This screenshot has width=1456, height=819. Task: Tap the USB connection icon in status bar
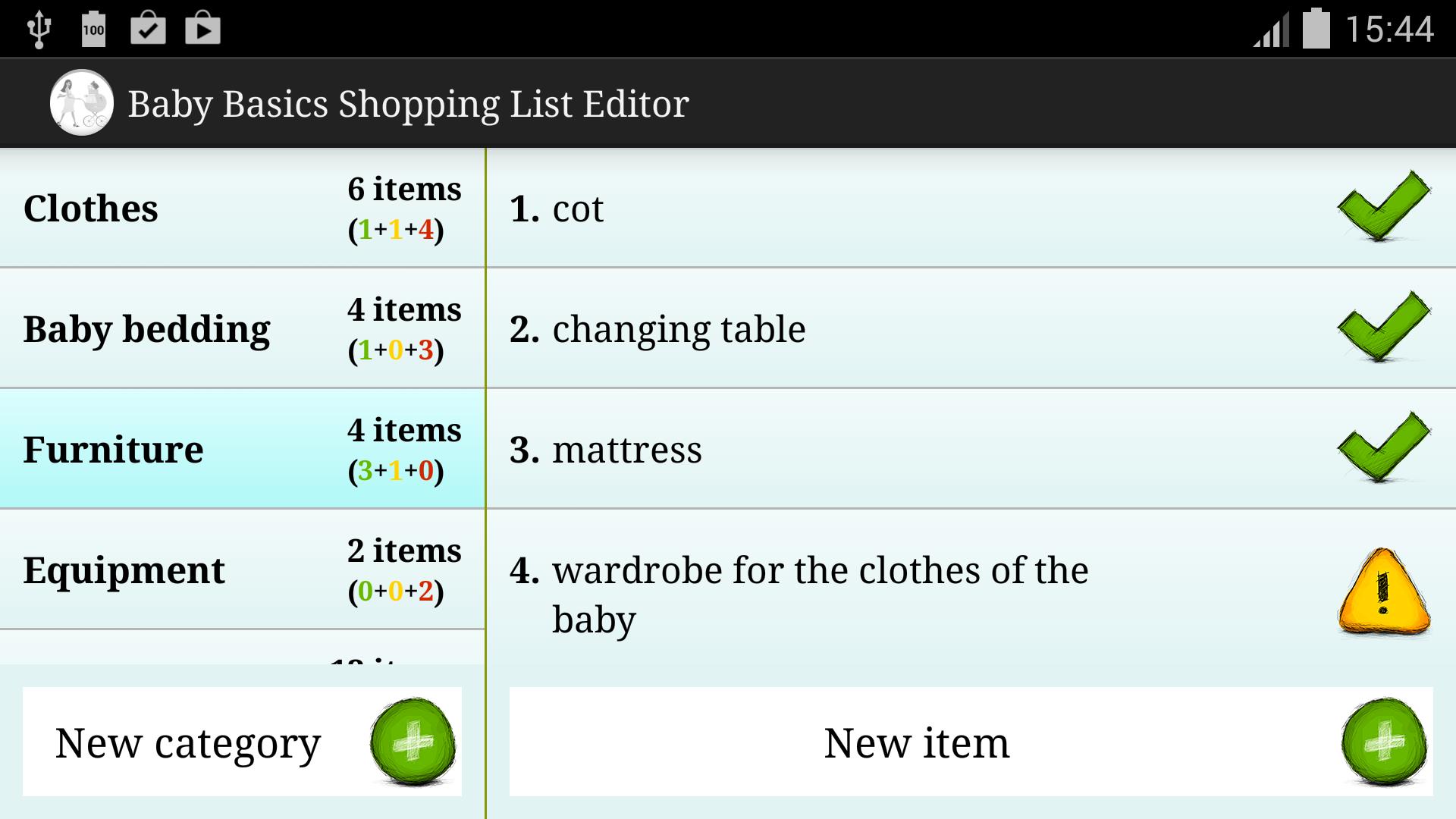click(37, 27)
